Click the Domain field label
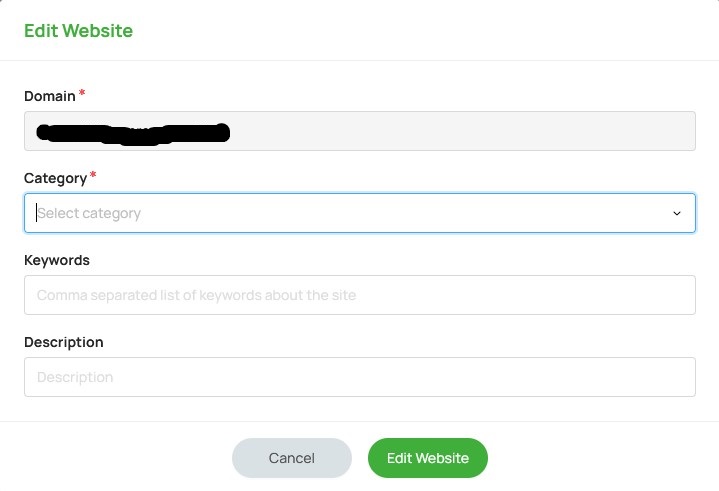Viewport: 719px width, 491px height. pyautogui.click(x=49, y=96)
